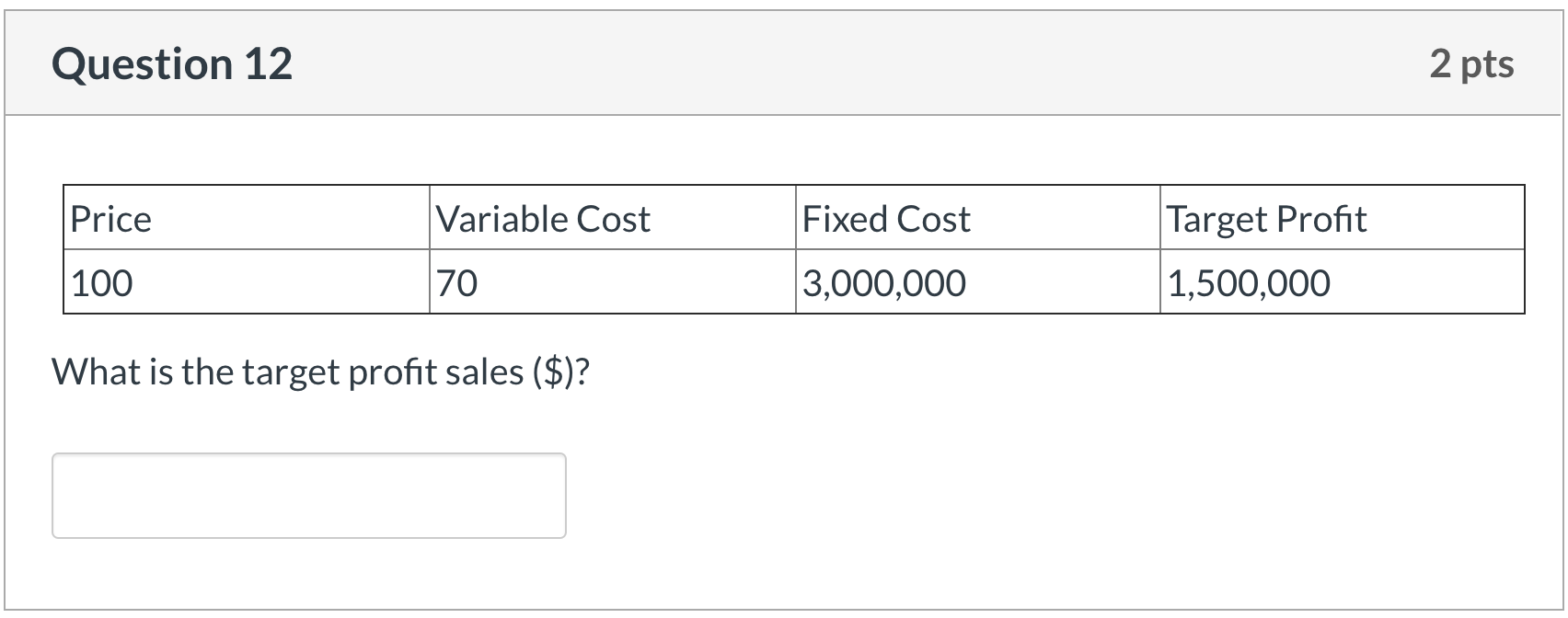Select the Fixed Cost header cell

click(x=885, y=219)
